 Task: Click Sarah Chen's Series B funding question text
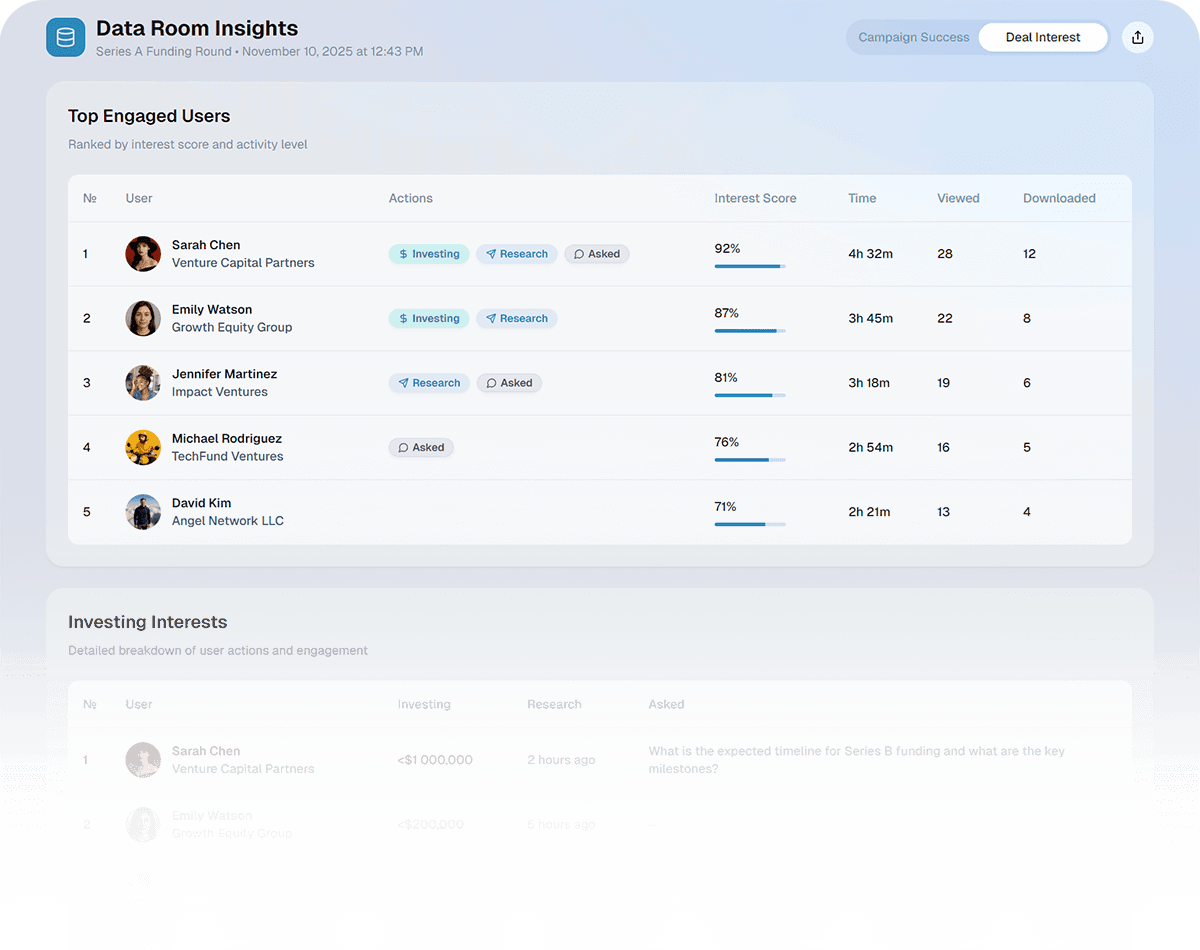[x=857, y=760]
